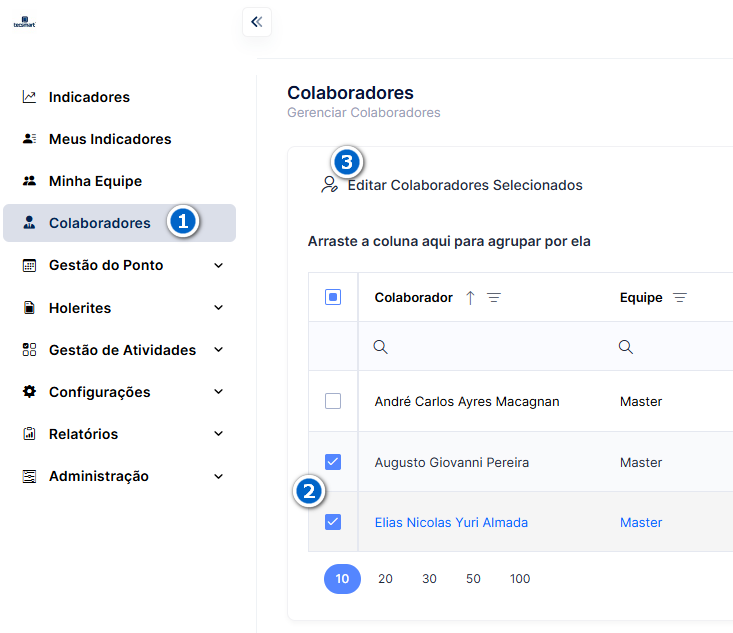Click the Colaboradores person icon in sidebar
This screenshot has width=733, height=633.
(29, 223)
